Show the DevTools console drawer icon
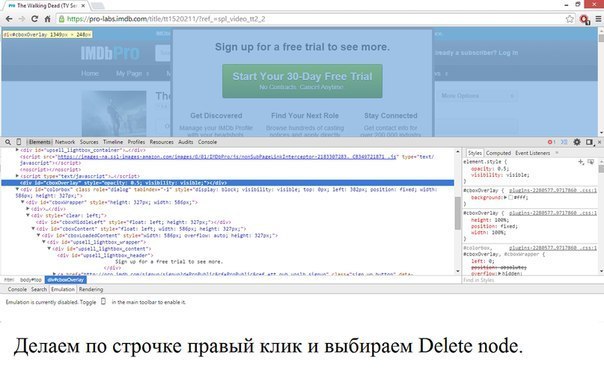Image resolution: width=604 pixels, height=385 pixels. point(564,142)
